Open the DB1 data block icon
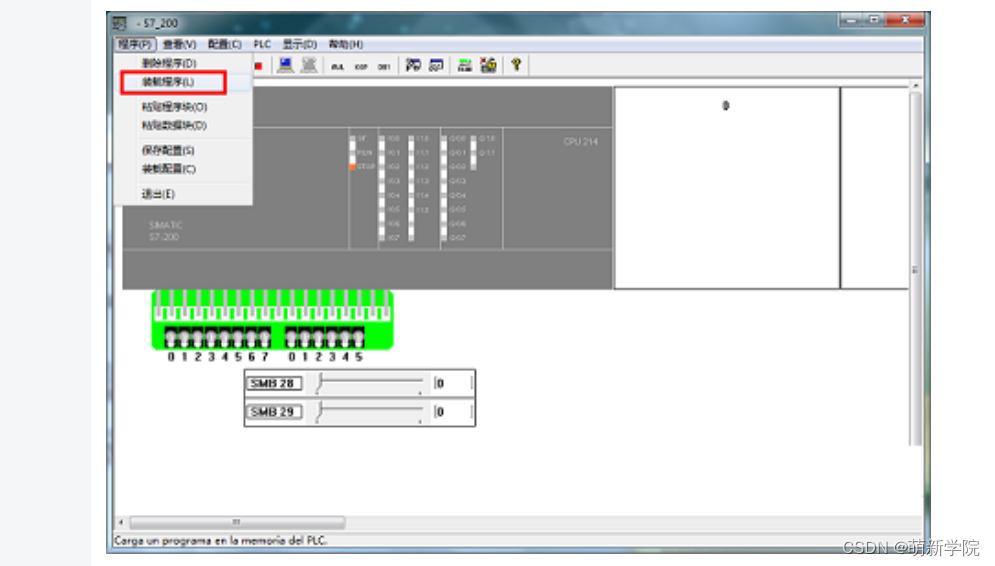 (384, 66)
